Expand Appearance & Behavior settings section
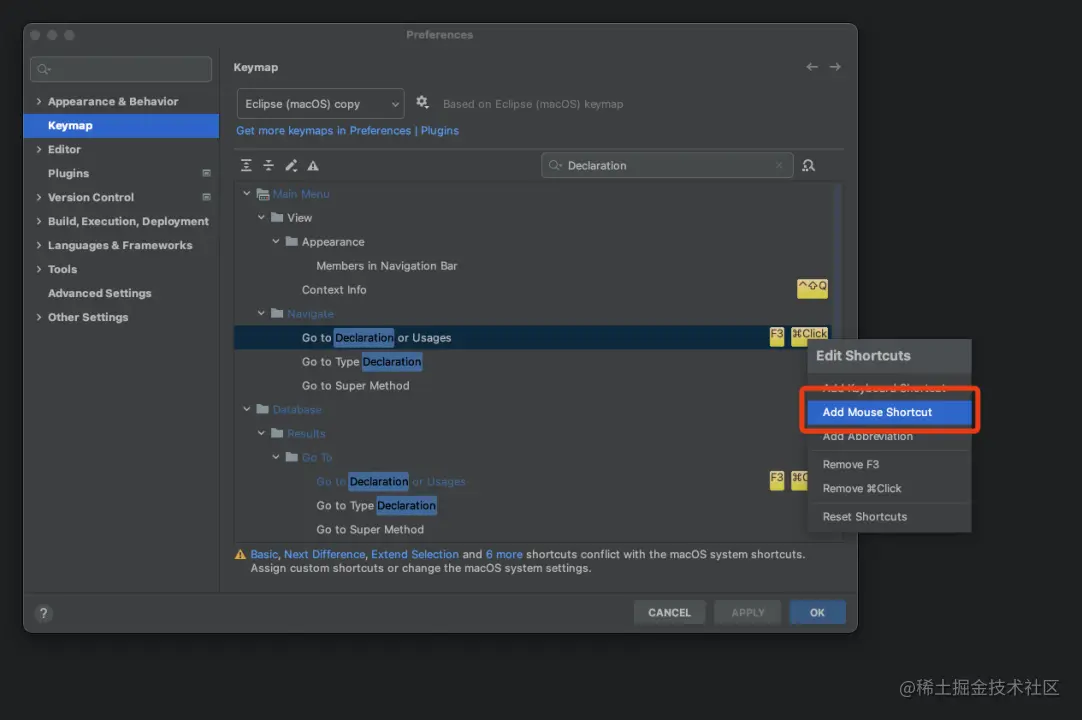Viewport: 1082px width, 720px height. [x=39, y=101]
